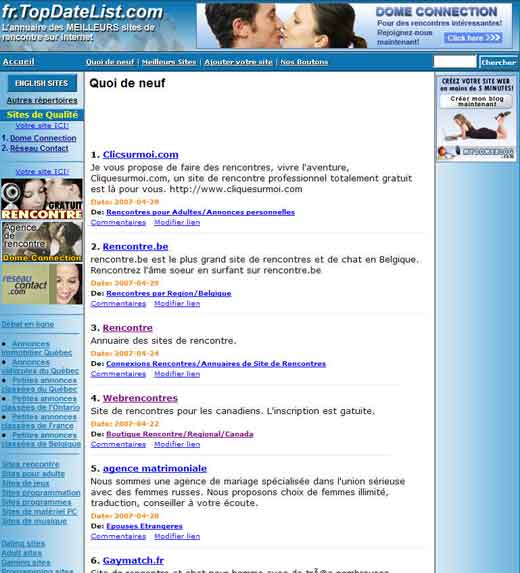Visit the Webrencontres listing link
The width and height of the screenshot is (520, 573).
[140, 398]
